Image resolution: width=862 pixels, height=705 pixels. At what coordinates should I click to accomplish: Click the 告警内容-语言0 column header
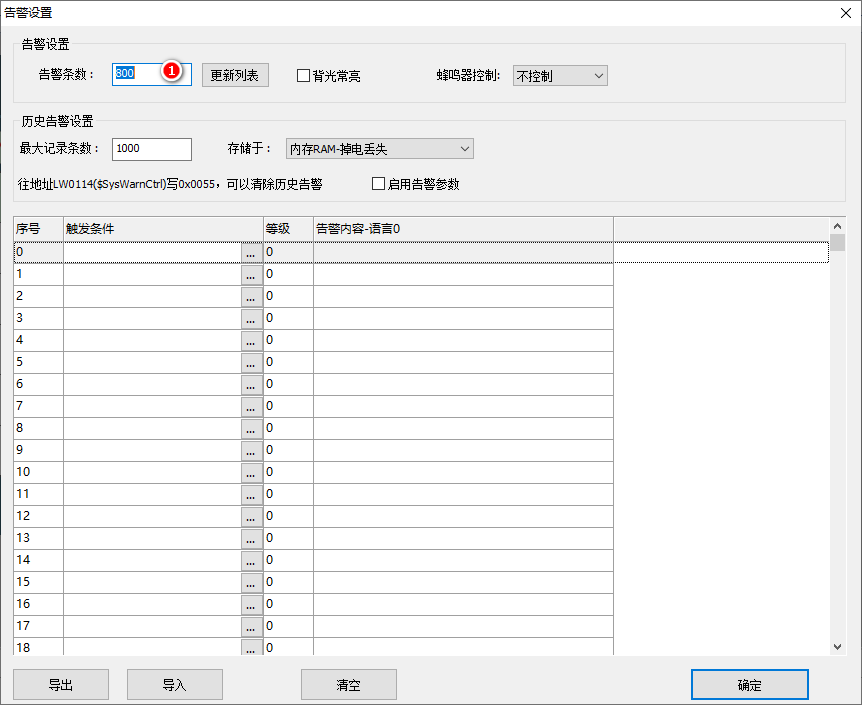pos(462,229)
